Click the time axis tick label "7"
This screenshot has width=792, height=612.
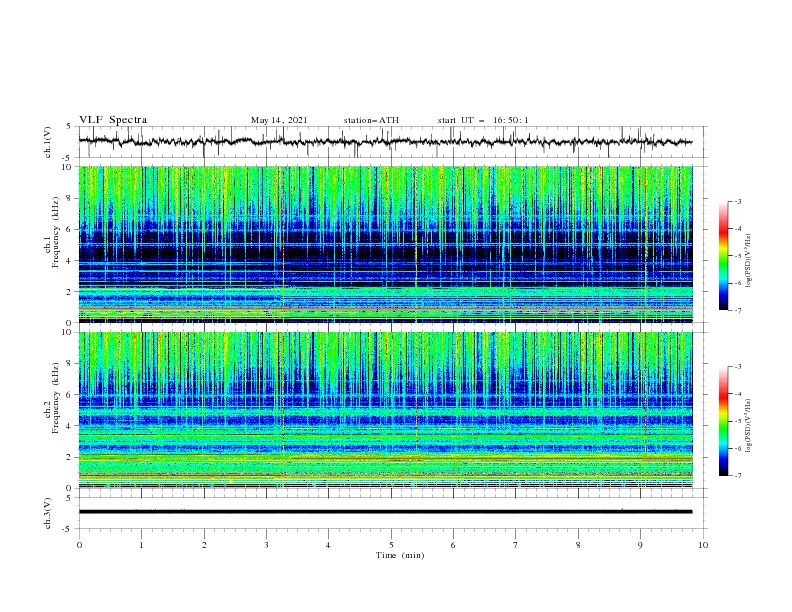coord(516,545)
